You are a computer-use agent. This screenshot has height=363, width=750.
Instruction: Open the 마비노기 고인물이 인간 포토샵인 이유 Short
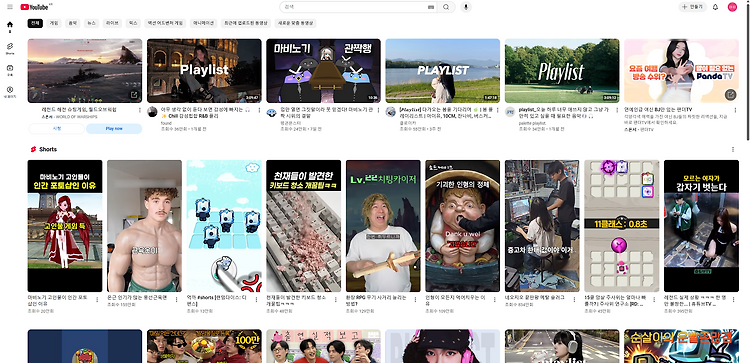[65, 226]
